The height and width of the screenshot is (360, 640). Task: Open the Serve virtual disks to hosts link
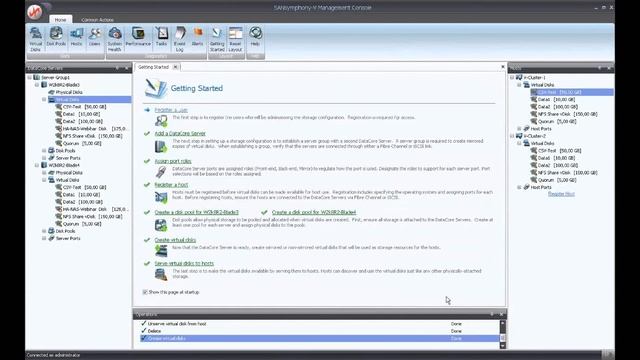pyautogui.click(x=184, y=264)
